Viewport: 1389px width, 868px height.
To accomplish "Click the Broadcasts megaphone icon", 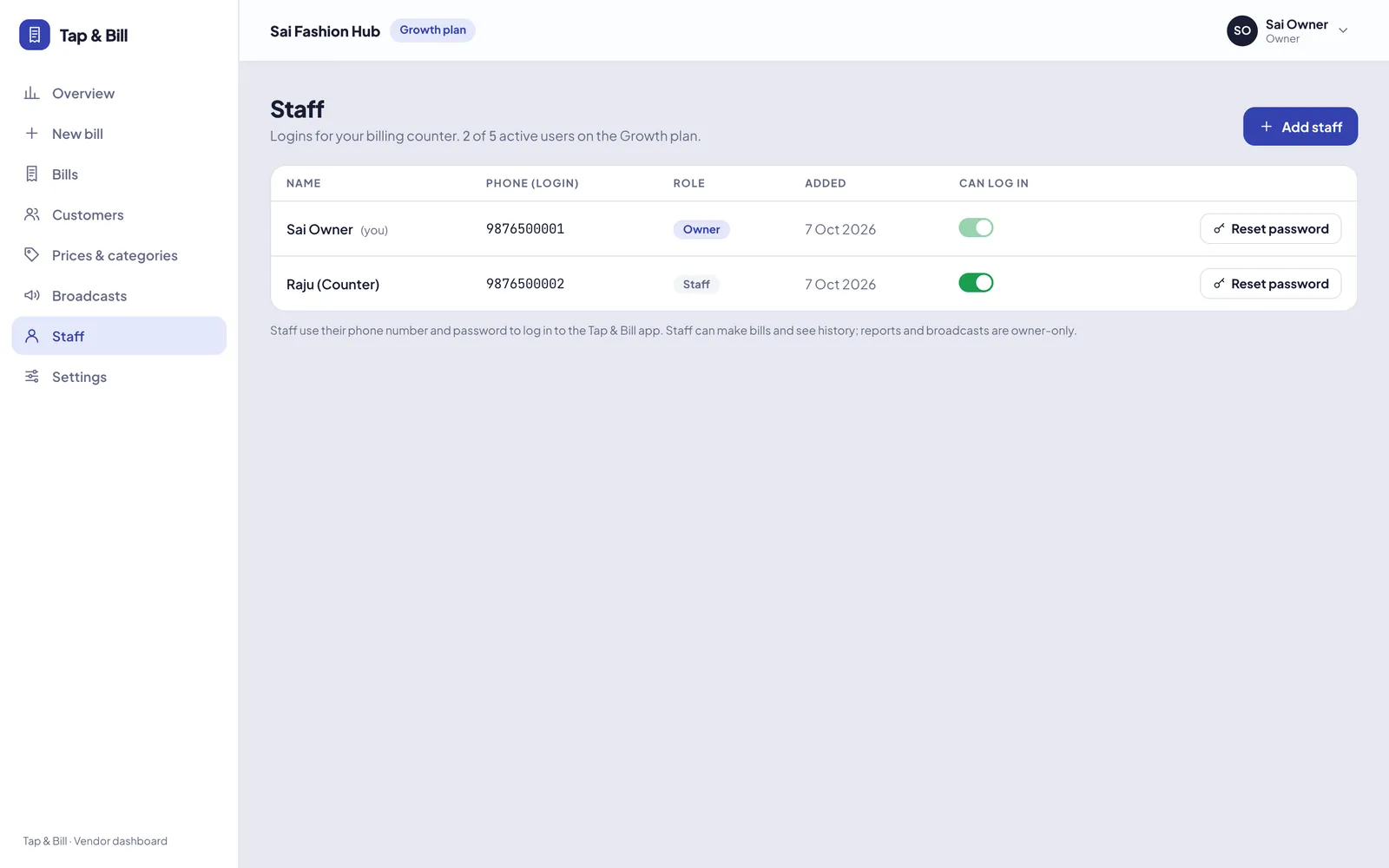I will click(32, 295).
